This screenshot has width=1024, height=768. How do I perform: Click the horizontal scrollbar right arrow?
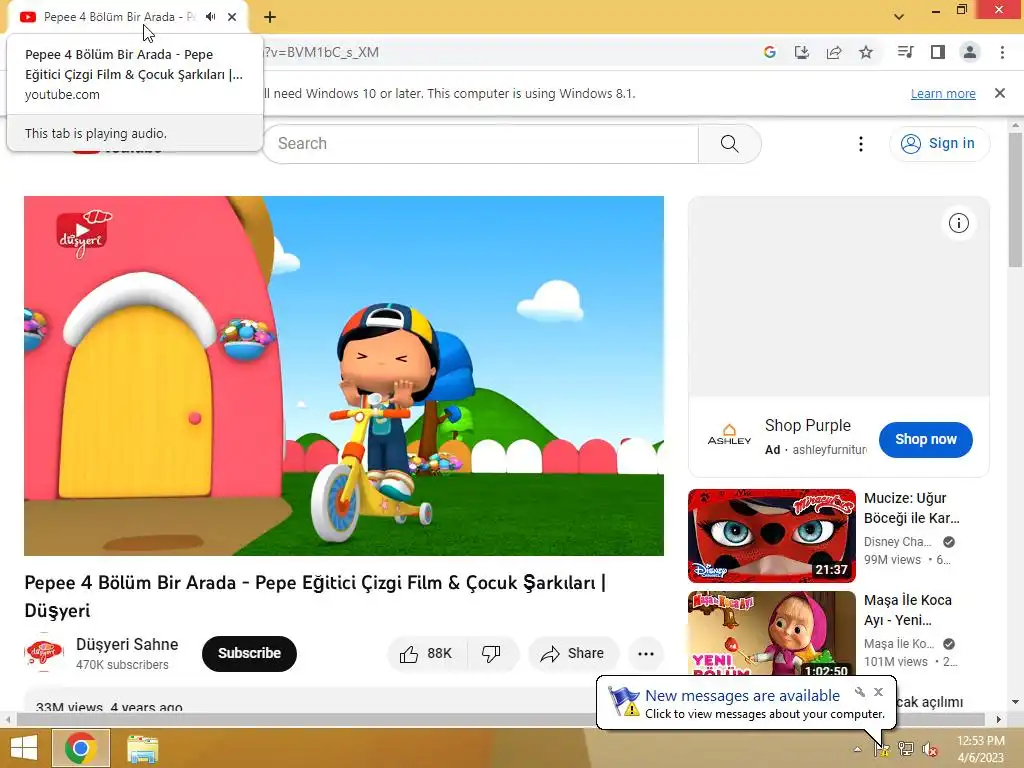click(998, 720)
